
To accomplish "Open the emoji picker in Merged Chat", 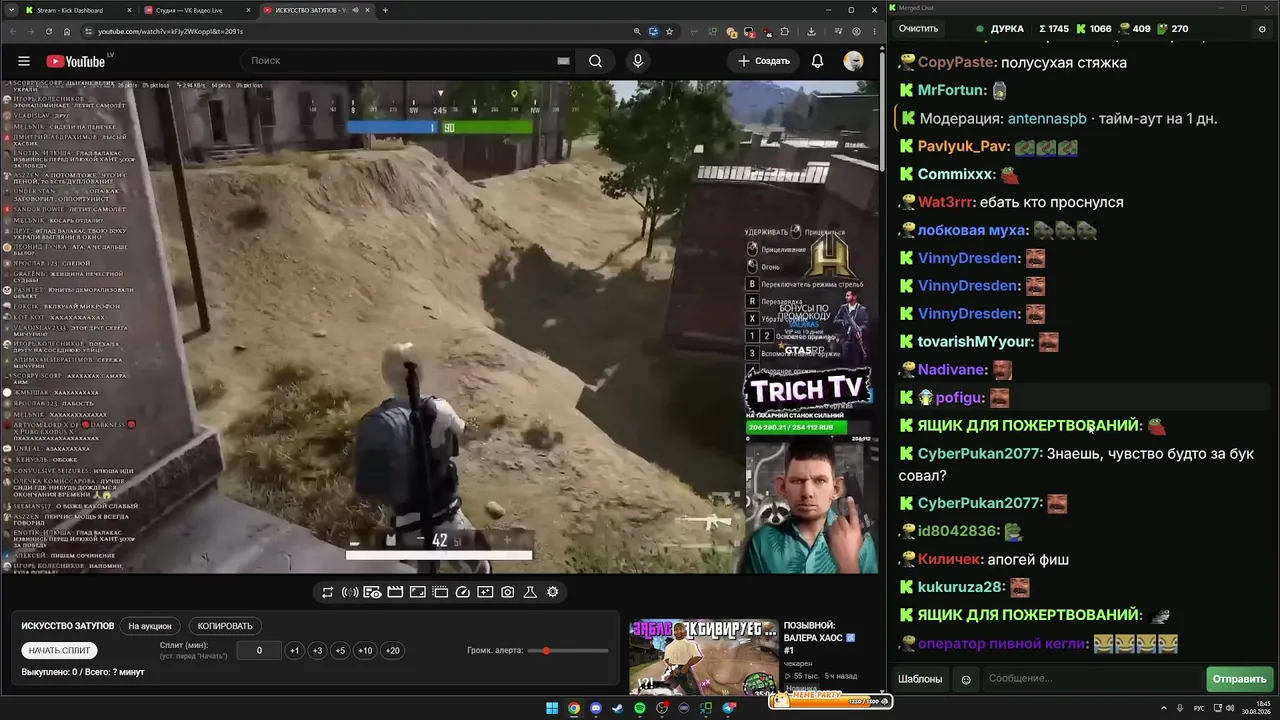I will (x=966, y=680).
